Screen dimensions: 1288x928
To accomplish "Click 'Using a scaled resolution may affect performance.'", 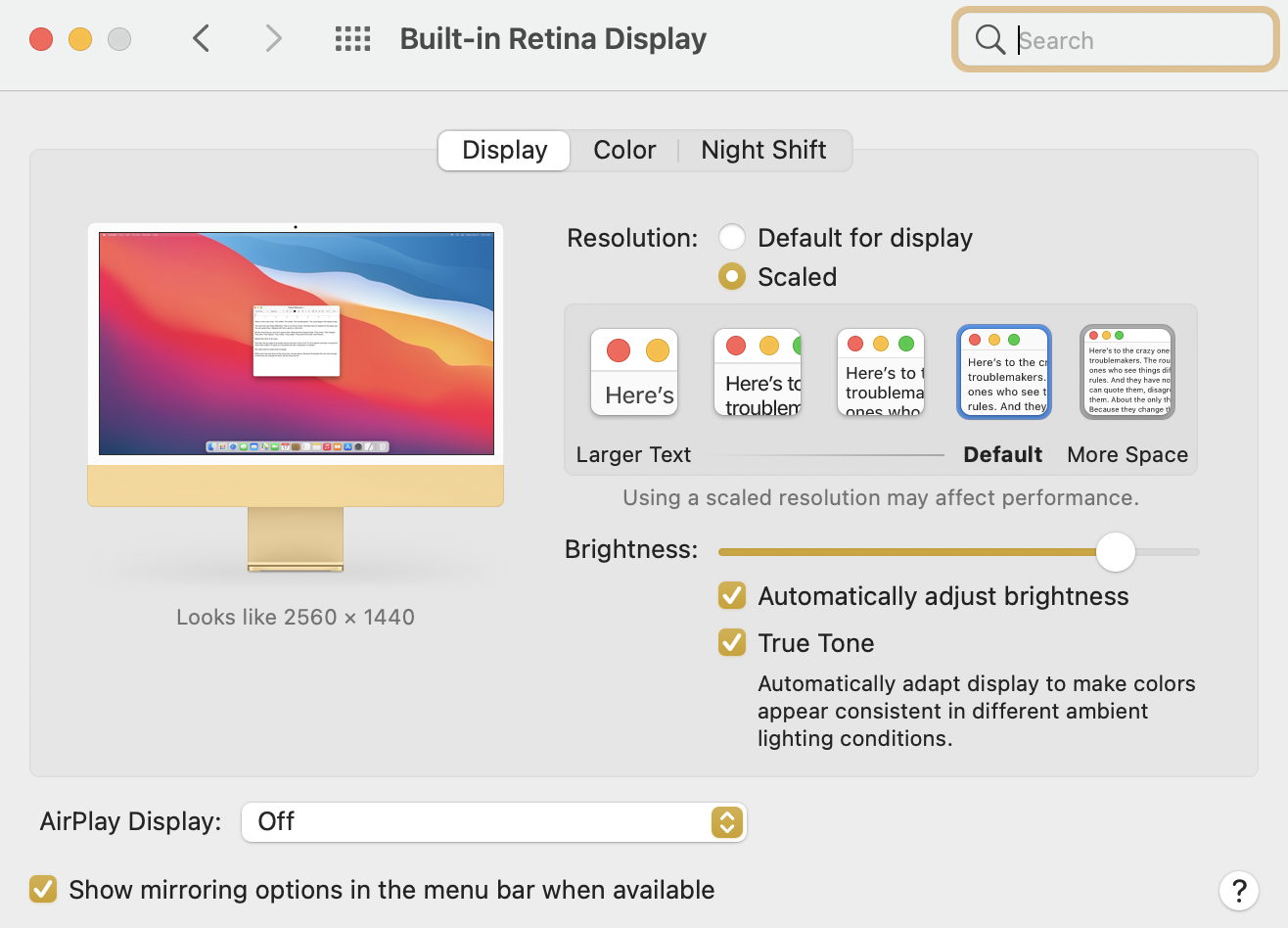I will pos(881,497).
